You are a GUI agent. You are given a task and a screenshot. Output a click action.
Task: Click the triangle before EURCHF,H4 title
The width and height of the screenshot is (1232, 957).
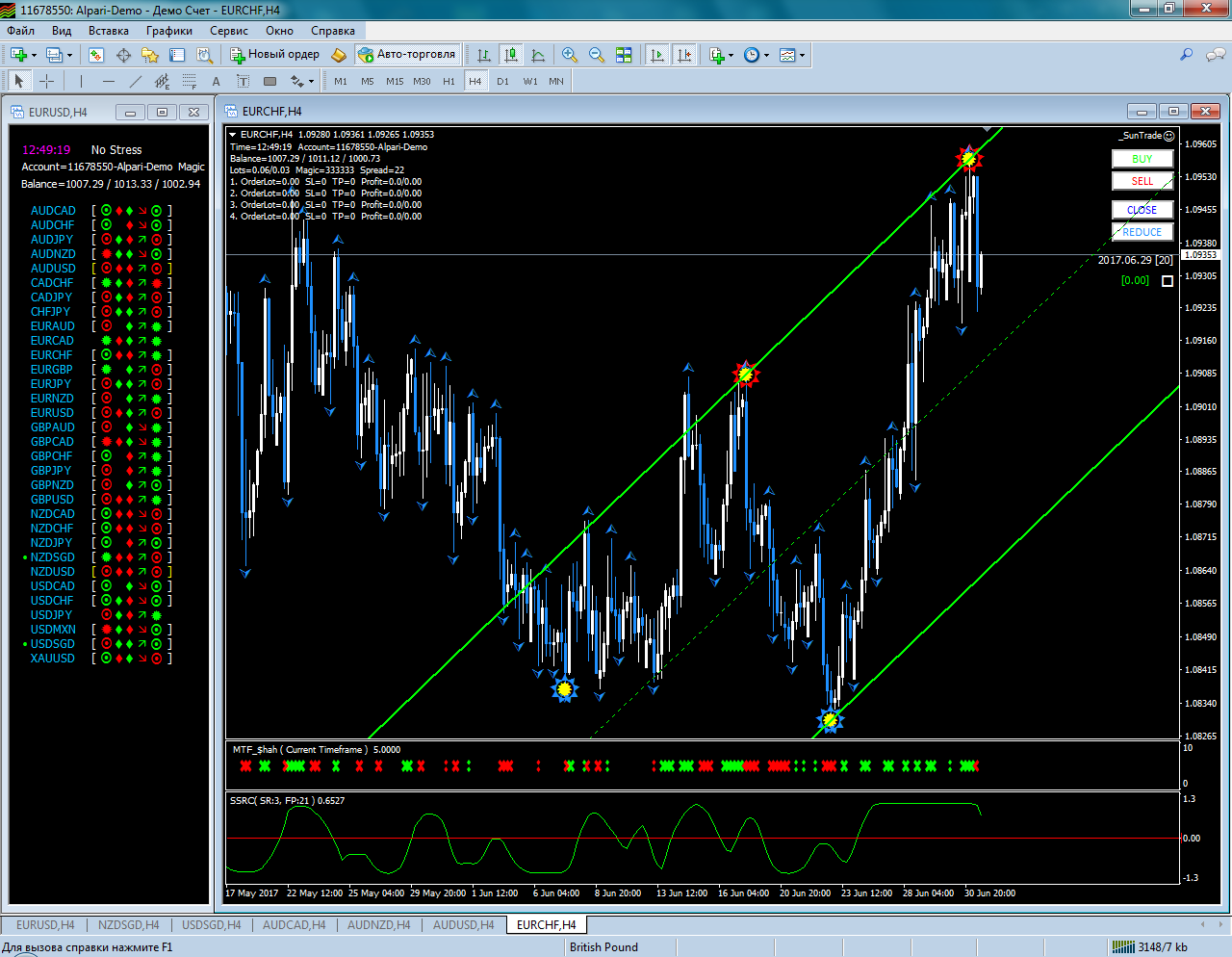pyautogui.click(x=232, y=135)
